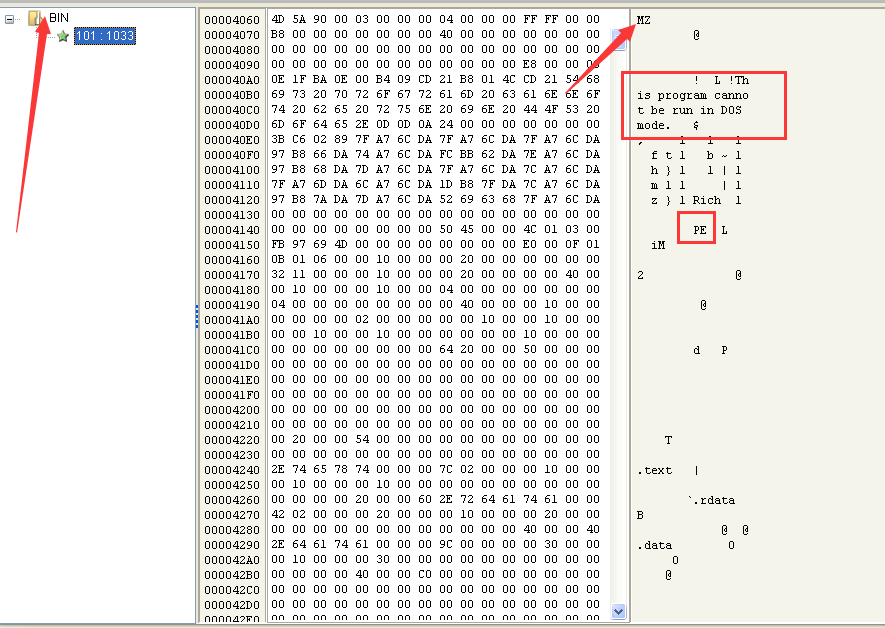Screen dimensions: 885x628
Task: Click the splitter handle between tree and hex panes
Action: point(197,317)
